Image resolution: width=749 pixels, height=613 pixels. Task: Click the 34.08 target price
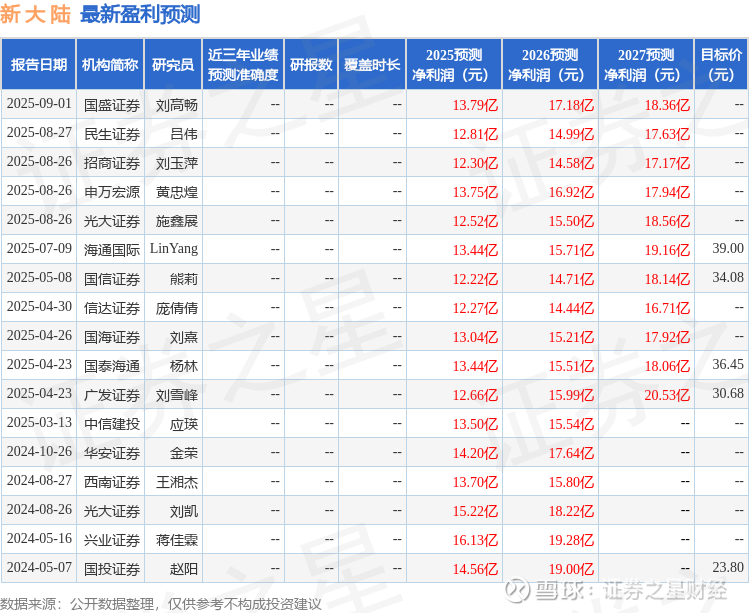tap(728, 278)
